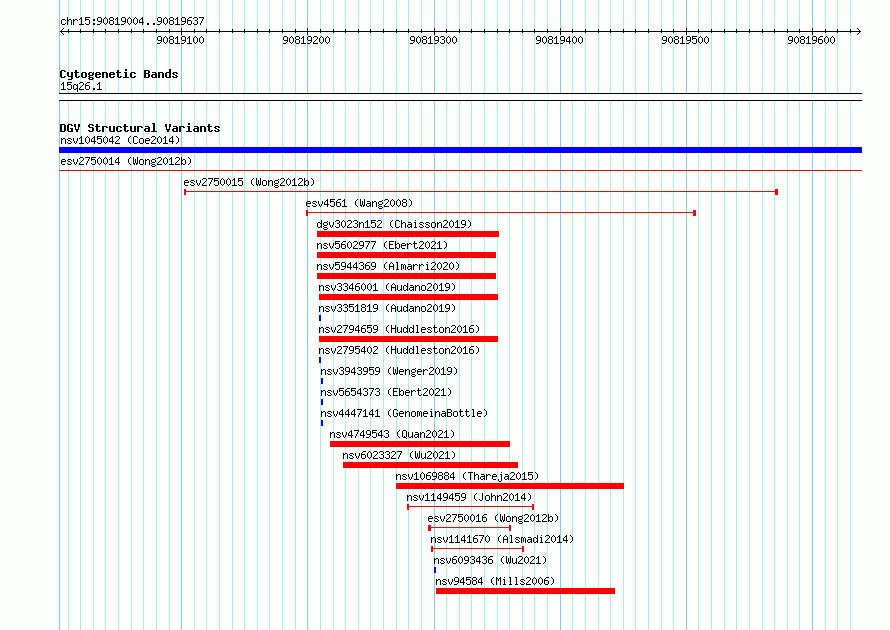890x630 pixels.
Task: Open nsv94584 (Mills2006) label
Action: 495,581
